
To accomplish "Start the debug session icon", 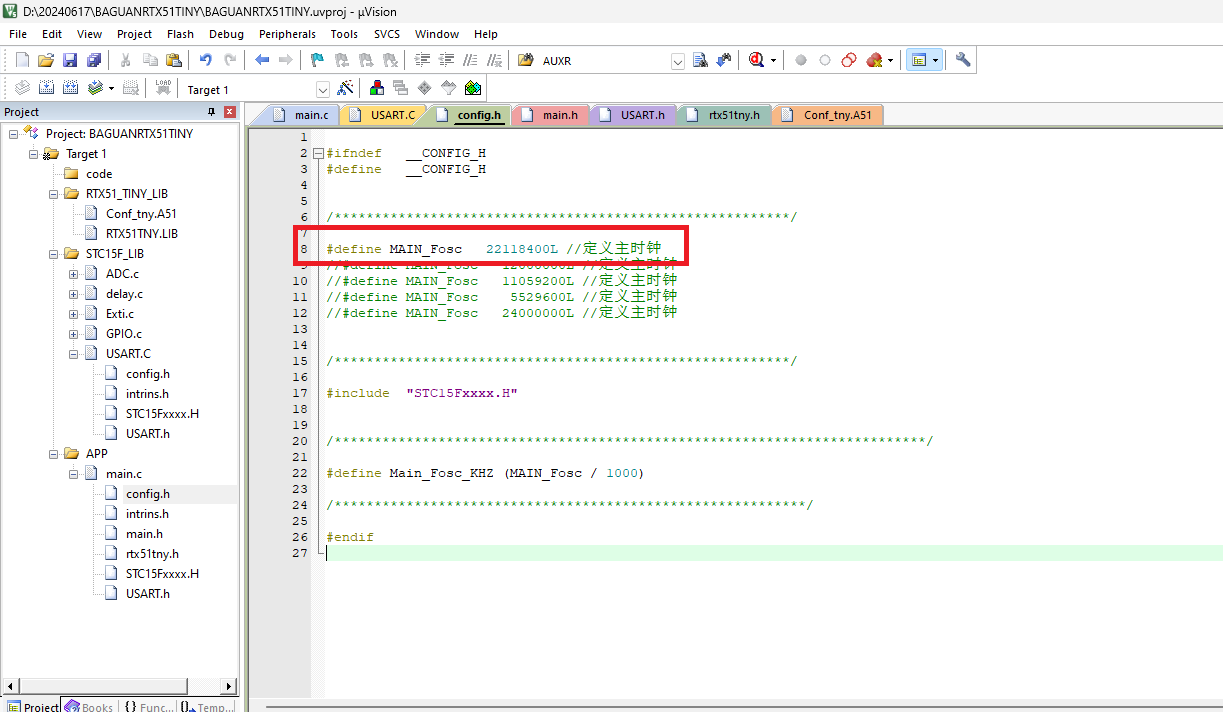I will click(x=757, y=60).
